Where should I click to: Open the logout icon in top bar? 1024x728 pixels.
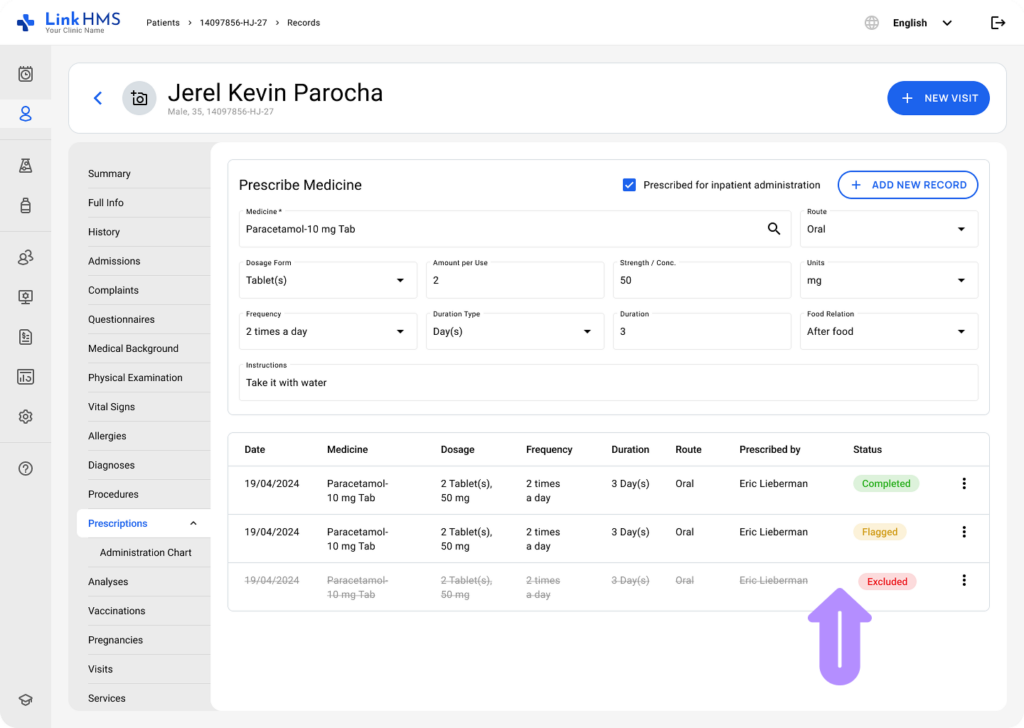[x=997, y=23]
